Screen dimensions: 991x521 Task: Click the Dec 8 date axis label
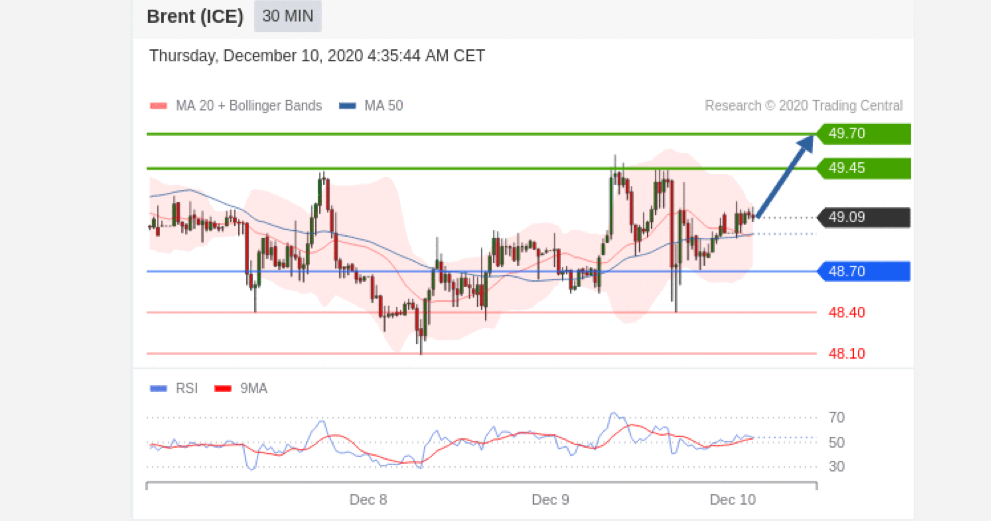(x=368, y=500)
